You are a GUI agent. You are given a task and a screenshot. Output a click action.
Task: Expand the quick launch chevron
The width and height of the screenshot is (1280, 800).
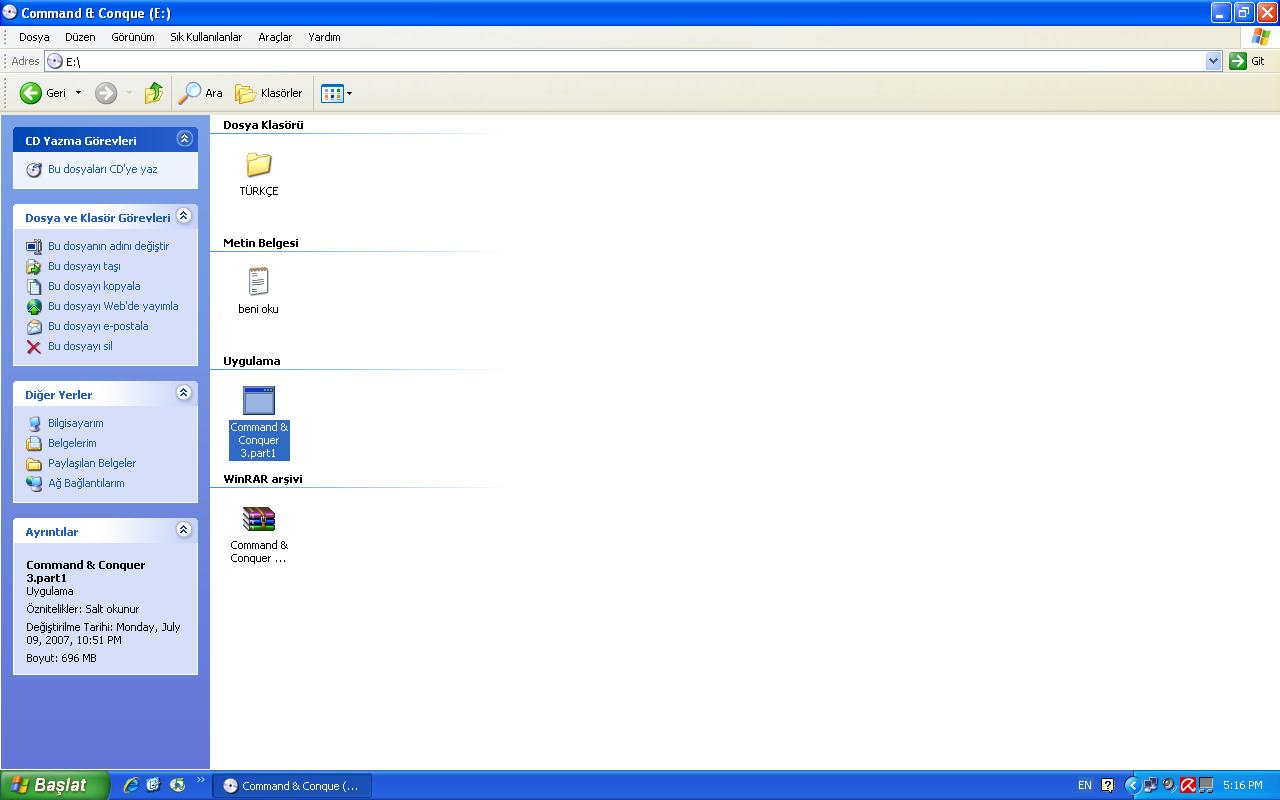201,780
